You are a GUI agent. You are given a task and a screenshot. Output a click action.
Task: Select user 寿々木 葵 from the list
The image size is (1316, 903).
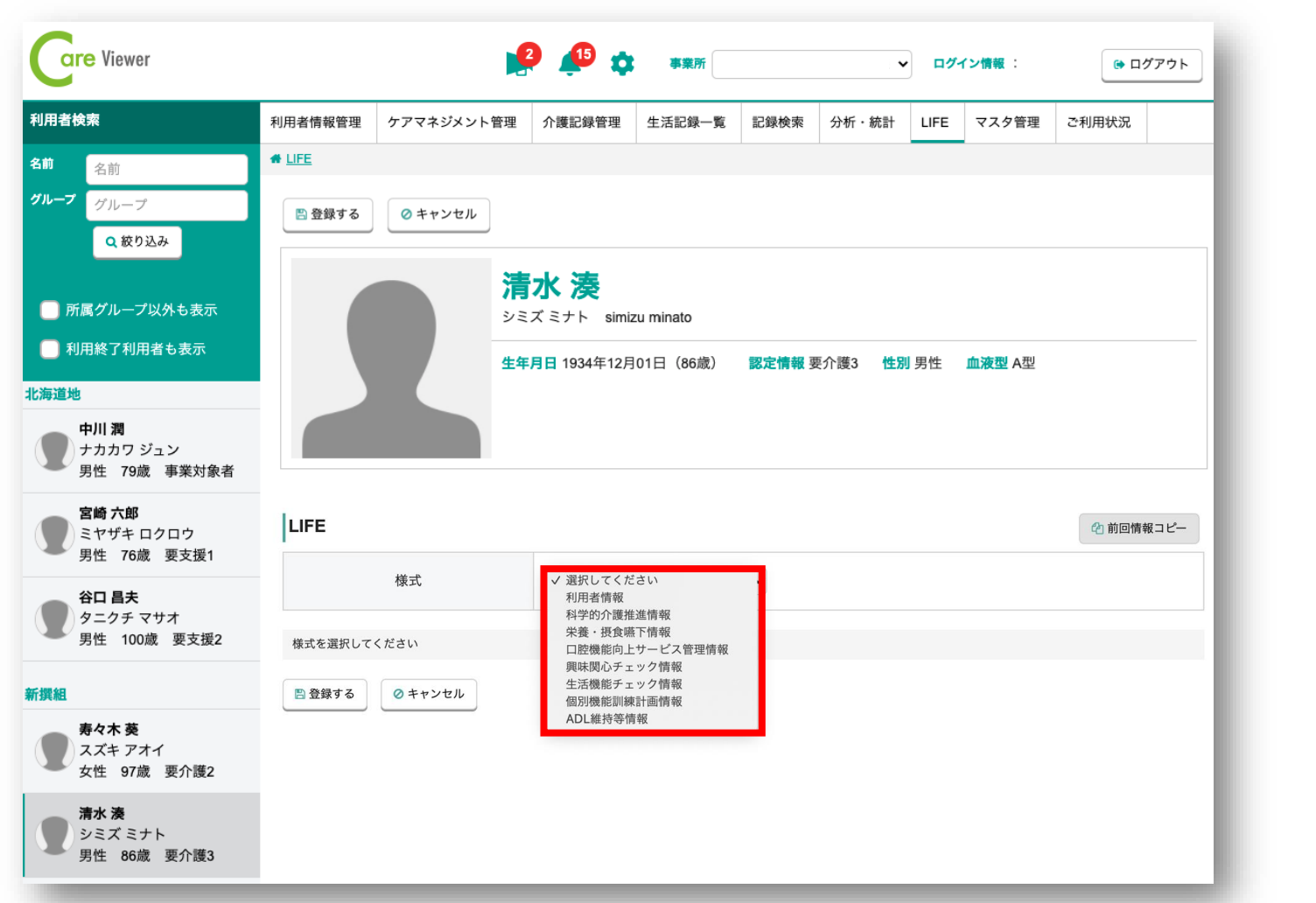pyautogui.click(x=141, y=750)
